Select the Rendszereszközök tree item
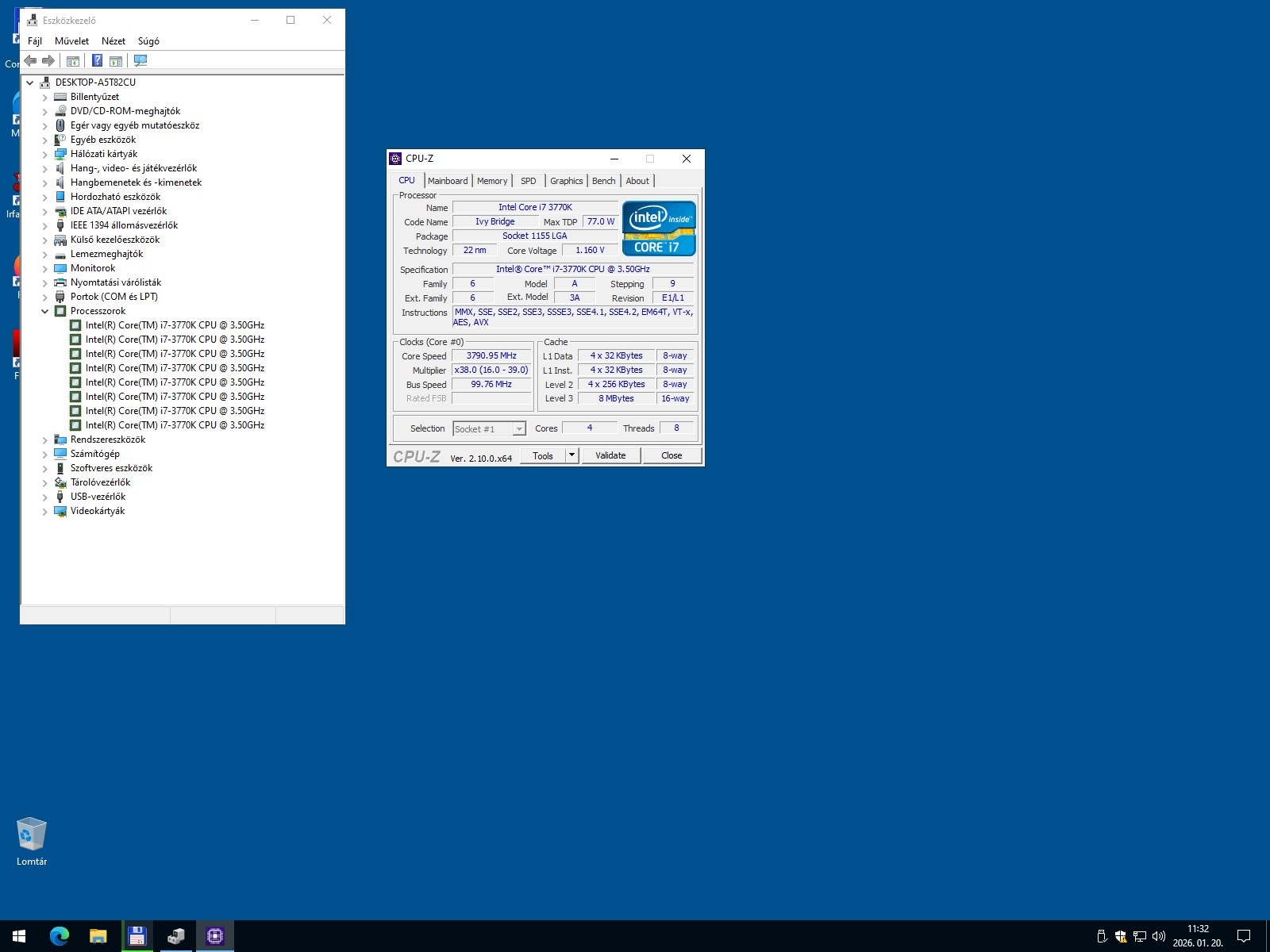 point(108,440)
